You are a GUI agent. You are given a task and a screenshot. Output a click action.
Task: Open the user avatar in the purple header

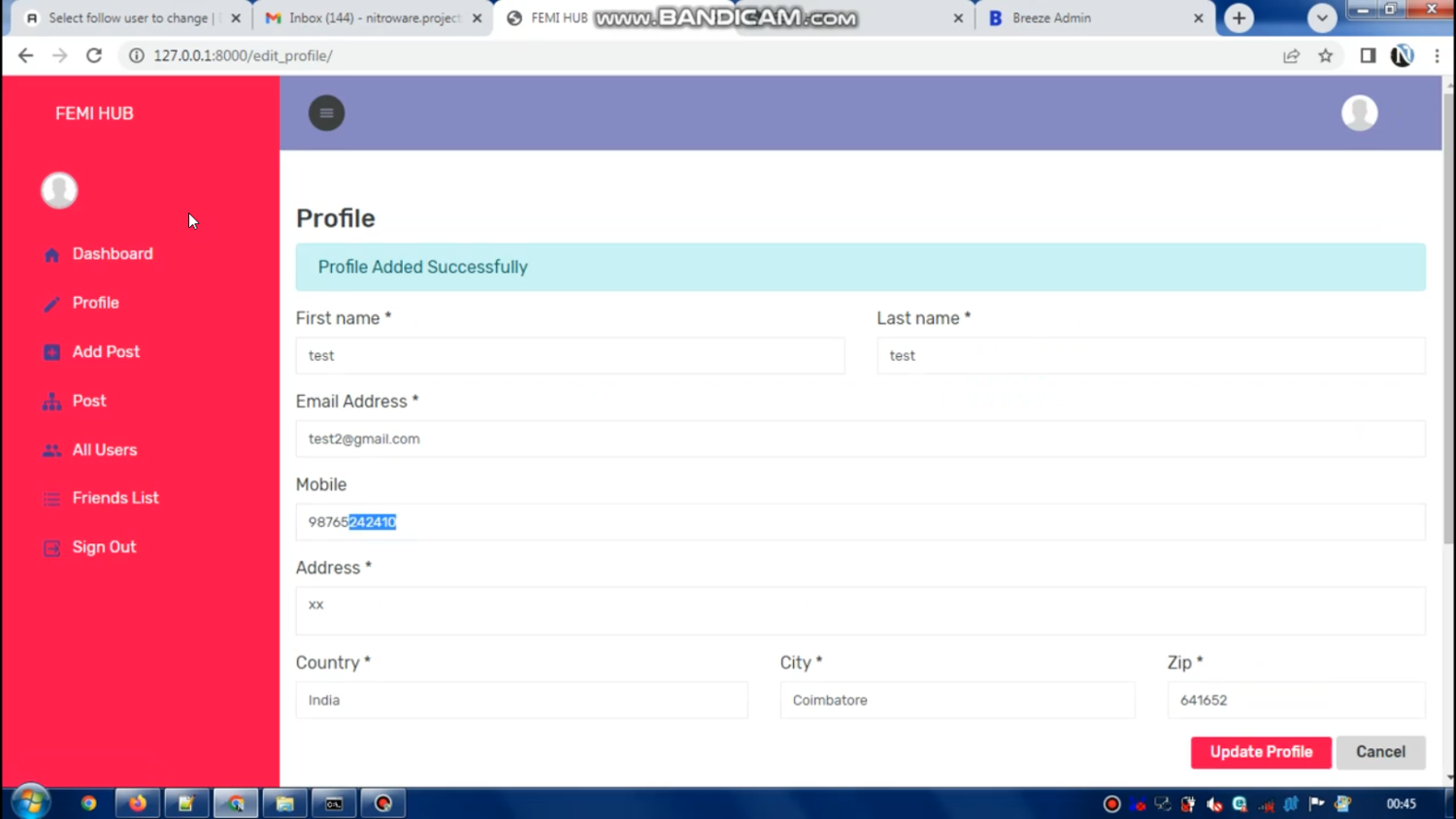[x=1359, y=113]
